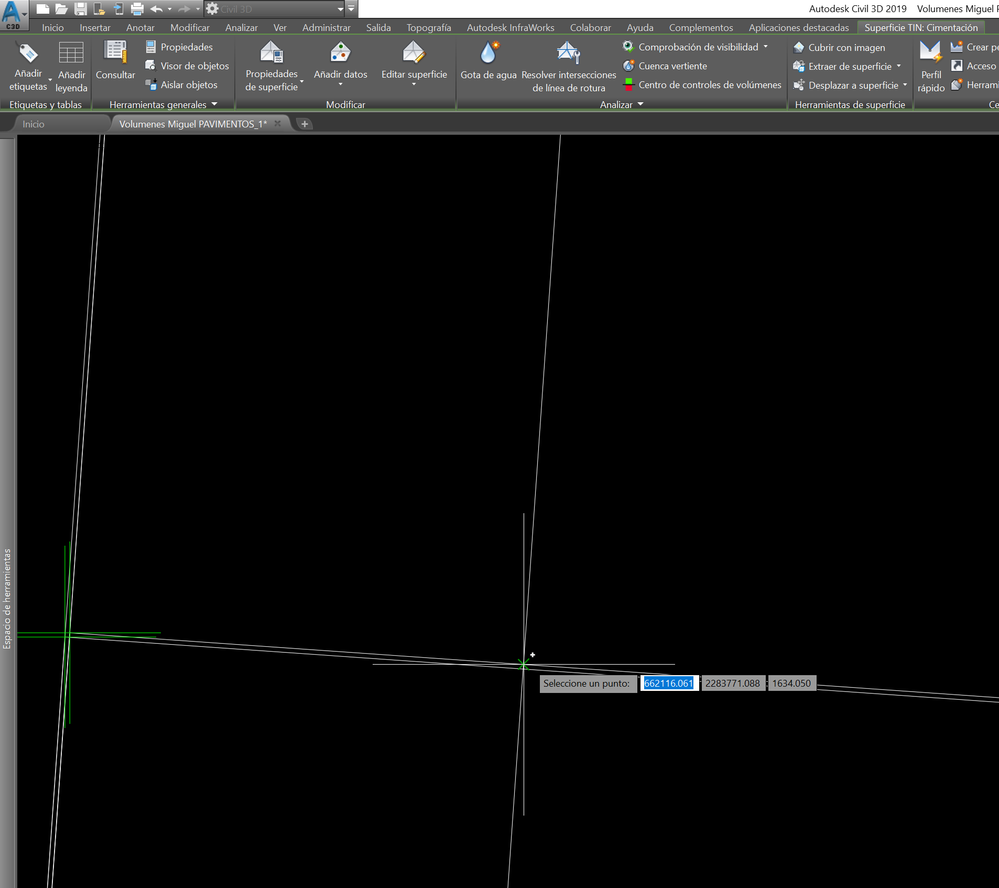Click Cuenca vertiente tool
Image resolution: width=999 pixels, height=888 pixels.
[665, 66]
